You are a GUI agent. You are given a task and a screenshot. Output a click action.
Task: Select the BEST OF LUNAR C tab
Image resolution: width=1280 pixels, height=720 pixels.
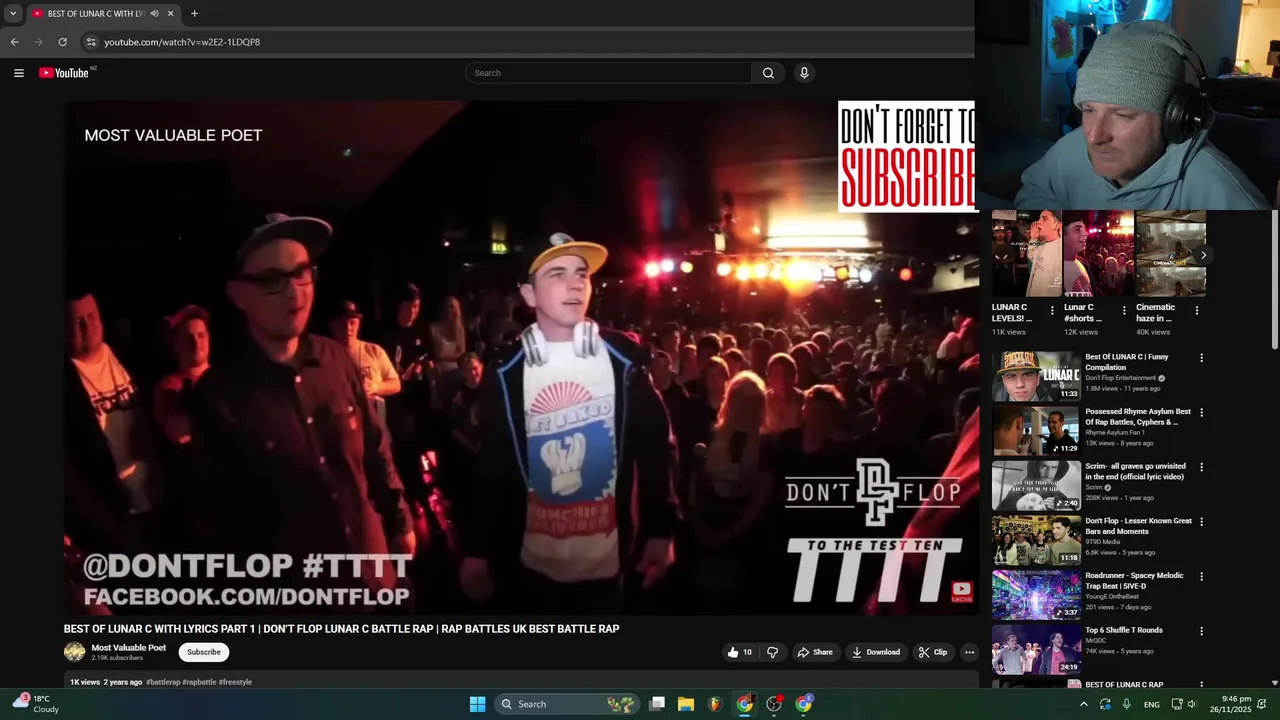coord(102,14)
